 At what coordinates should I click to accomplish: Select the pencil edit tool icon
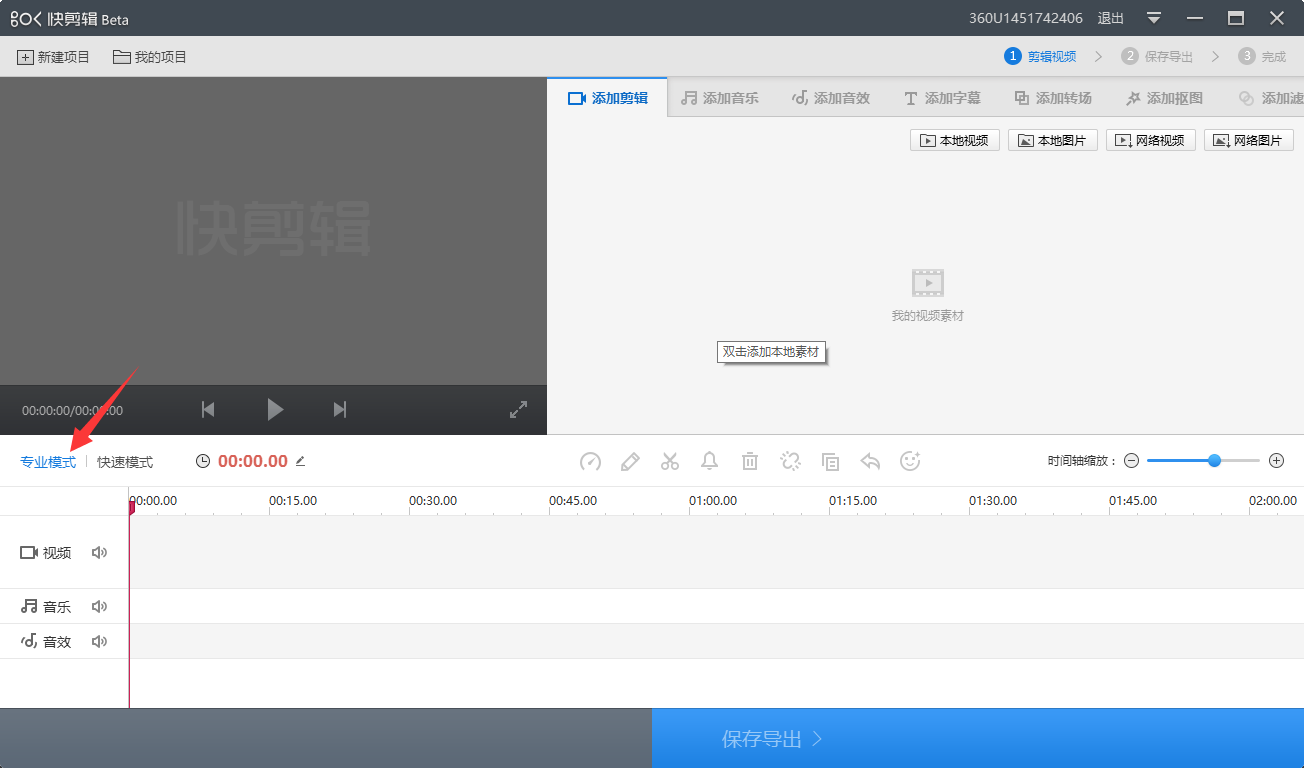[630, 461]
